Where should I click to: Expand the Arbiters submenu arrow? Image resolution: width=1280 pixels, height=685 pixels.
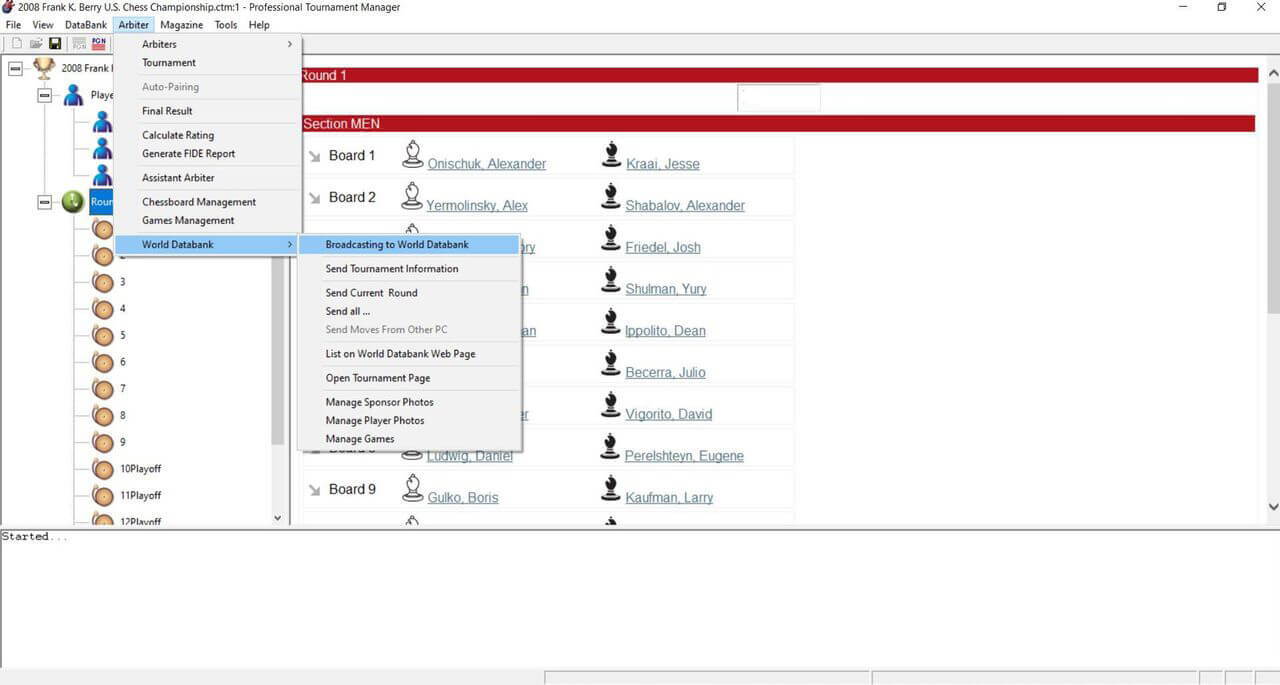pos(290,44)
